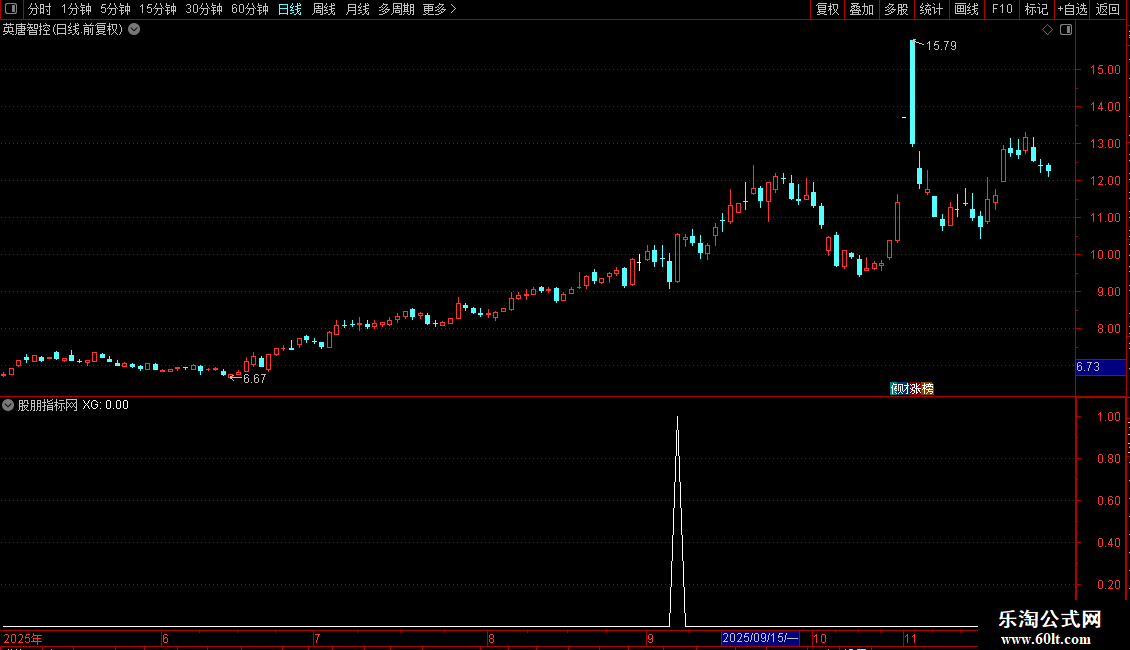Select the 60分钟 period tab
1130x650 pixels.
[x=250, y=9]
